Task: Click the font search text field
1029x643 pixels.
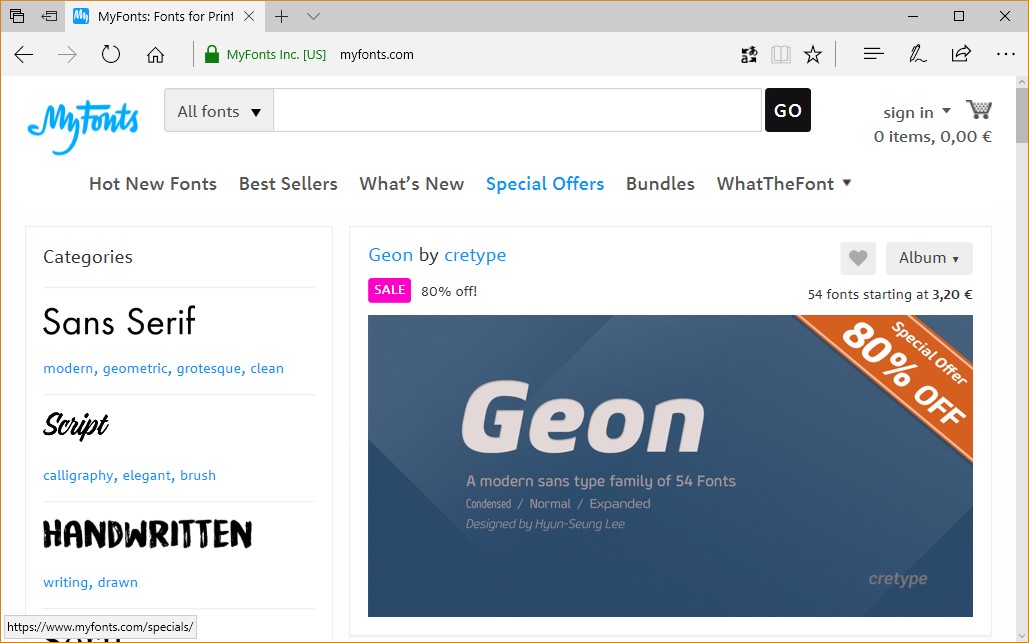Action: click(517, 111)
